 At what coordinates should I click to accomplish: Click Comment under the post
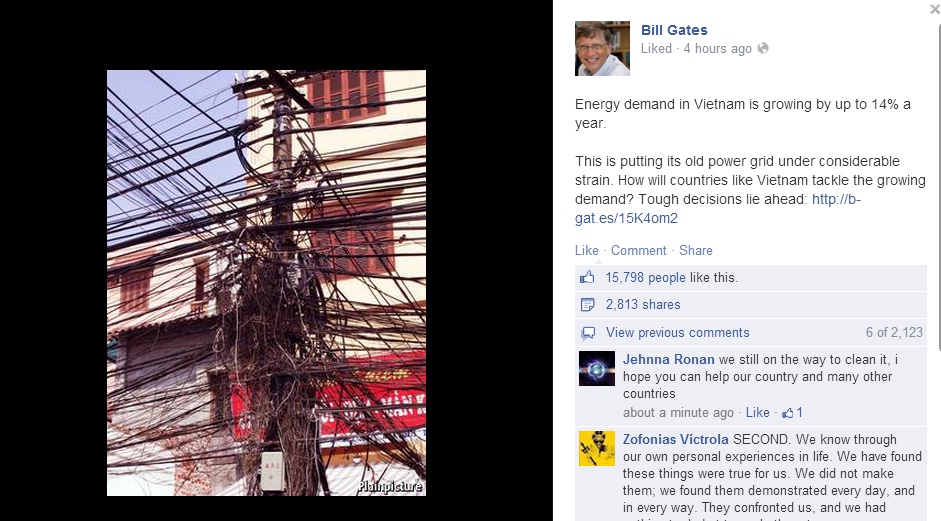coord(639,250)
